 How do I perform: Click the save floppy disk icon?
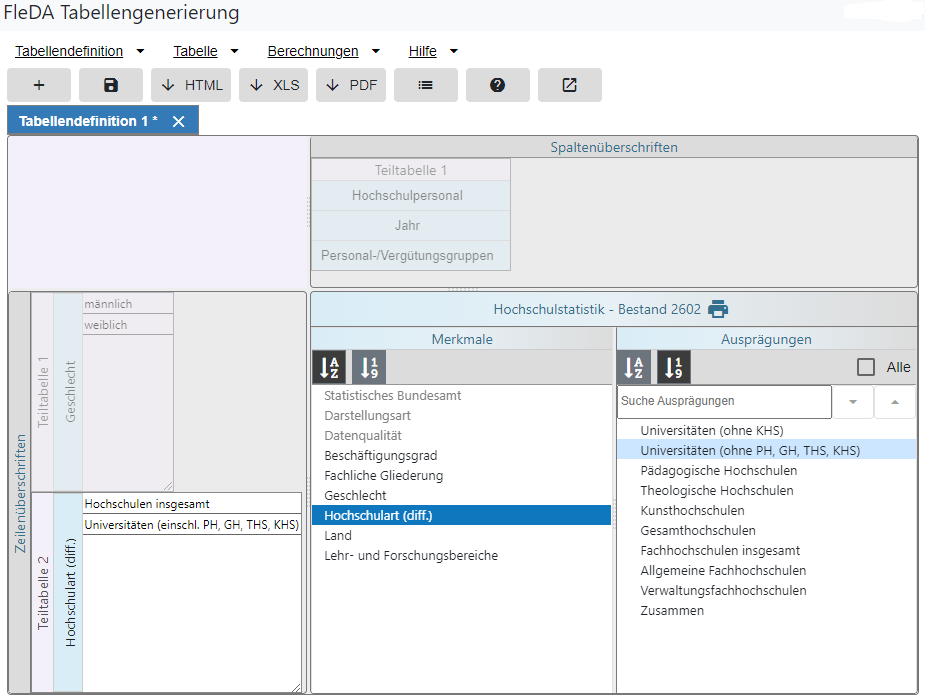point(111,85)
